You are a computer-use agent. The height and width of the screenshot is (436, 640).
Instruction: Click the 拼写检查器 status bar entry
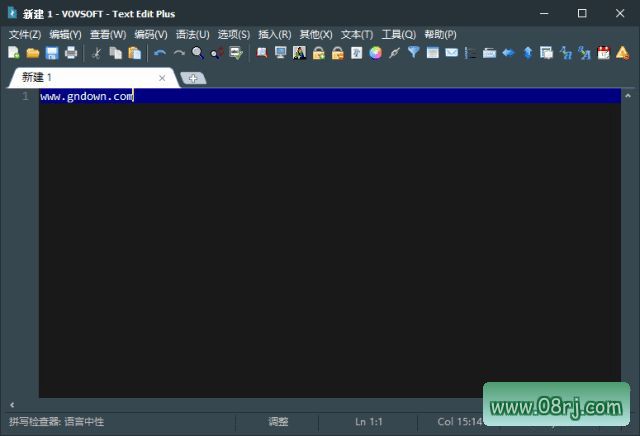[56, 421]
